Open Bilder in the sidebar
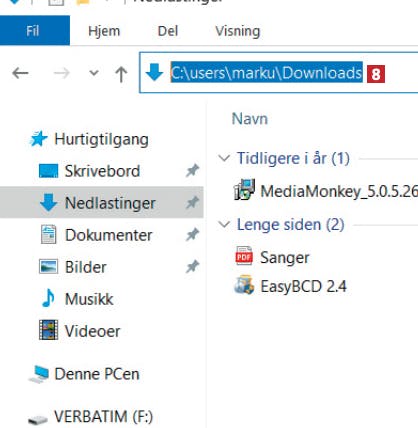The image size is (418, 428). (86, 267)
